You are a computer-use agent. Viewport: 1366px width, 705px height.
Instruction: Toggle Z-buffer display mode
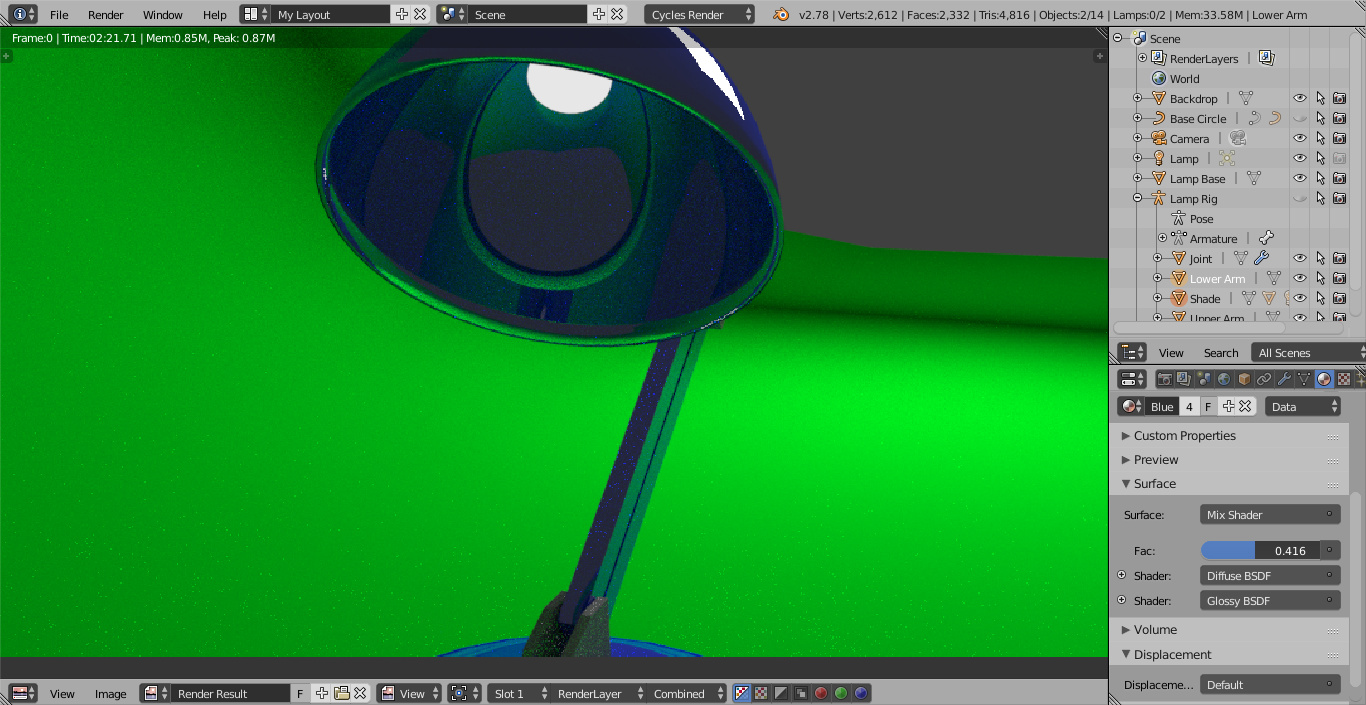801,693
